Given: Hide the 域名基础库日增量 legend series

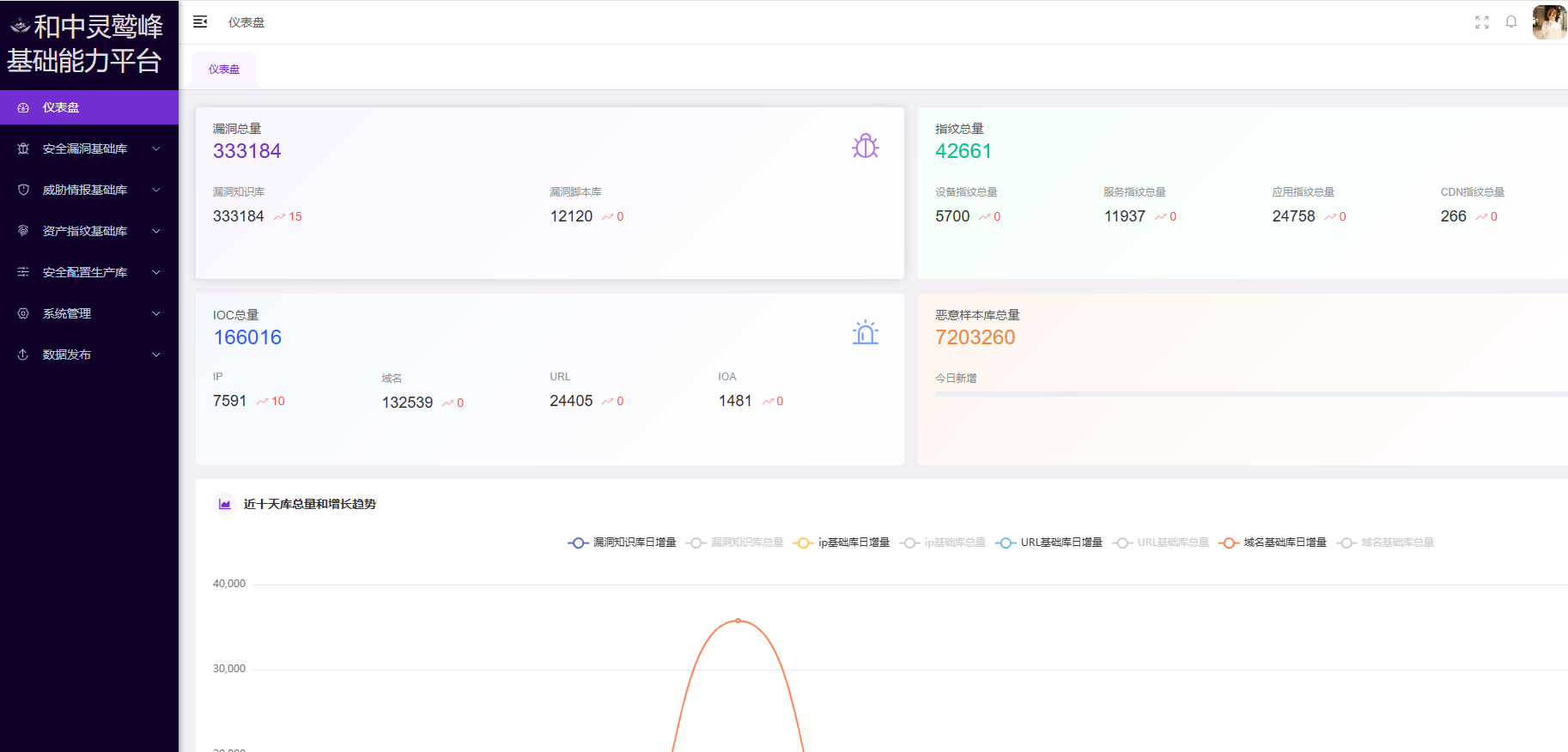Looking at the screenshot, I should point(1273,543).
